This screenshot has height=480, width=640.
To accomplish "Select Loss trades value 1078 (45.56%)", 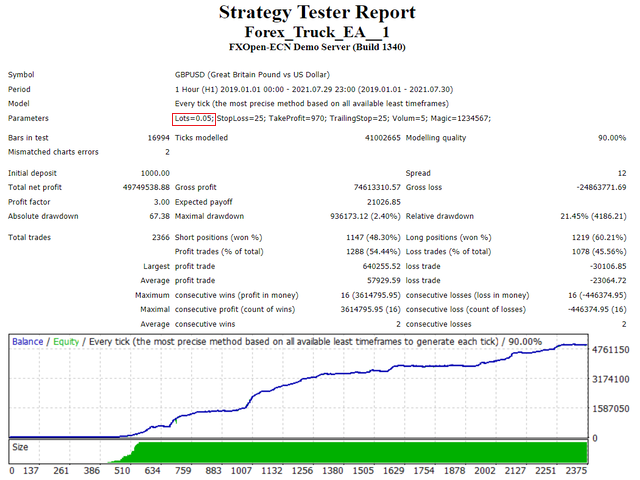I will (599, 252).
